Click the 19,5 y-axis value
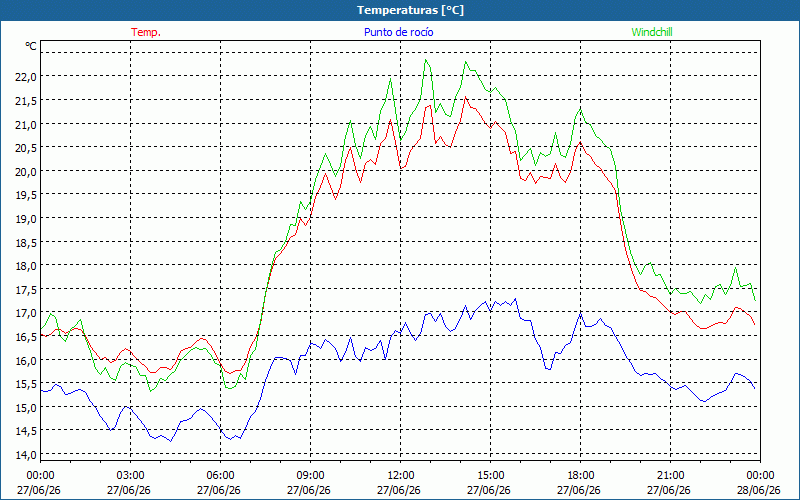Viewport: 800px width, 500px height. pyautogui.click(x=26, y=195)
